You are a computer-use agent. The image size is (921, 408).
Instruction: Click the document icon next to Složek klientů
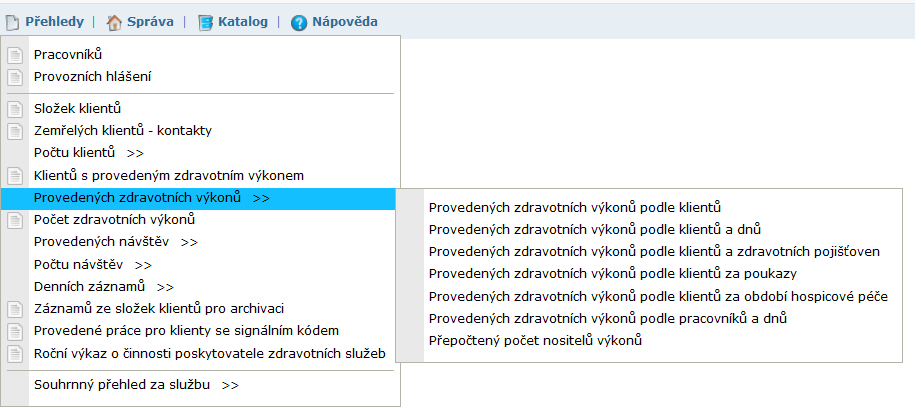click(x=15, y=109)
